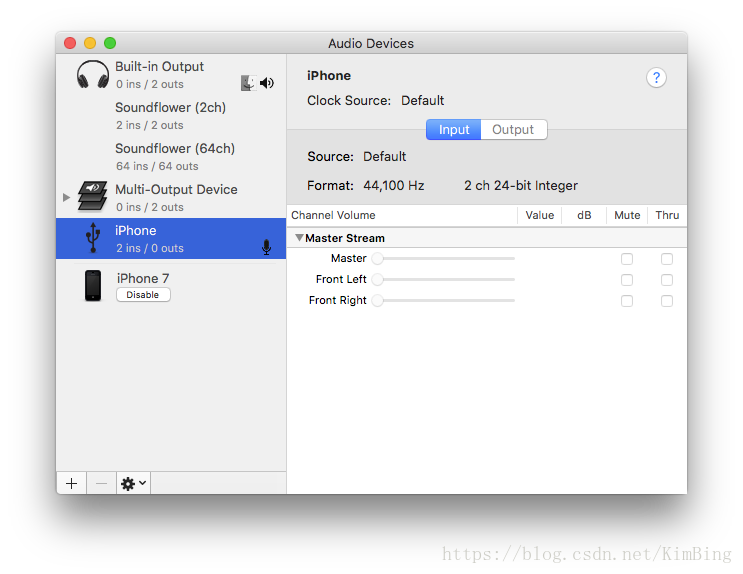743x574 pixels.
Task: Click the Master volume slider knob
Action: (x=377, y=258)
